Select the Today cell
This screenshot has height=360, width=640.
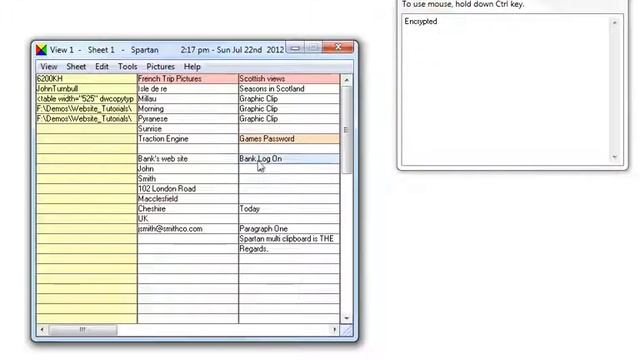tap(289, 209)
